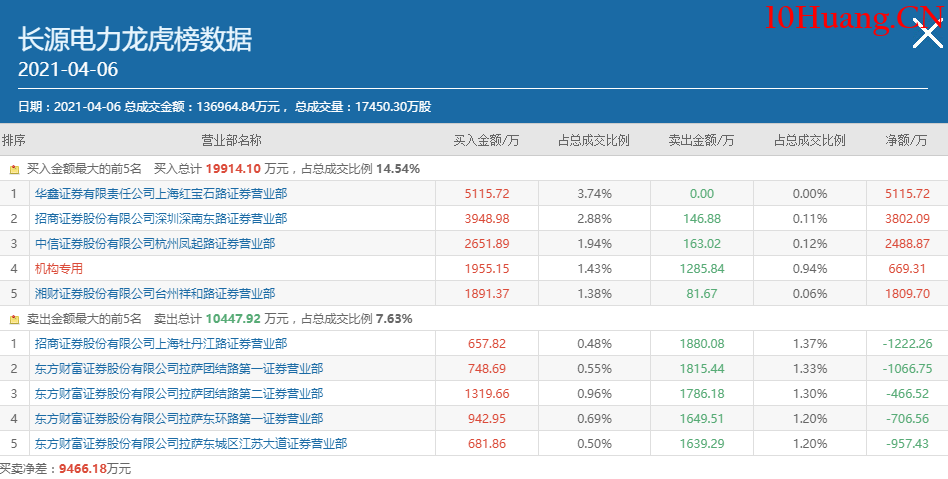Open 东方财富证券 拉萨东城区江苏大道证券营业部 link
Viewport: 948px width, 479px height.
(x=191, y=444)
